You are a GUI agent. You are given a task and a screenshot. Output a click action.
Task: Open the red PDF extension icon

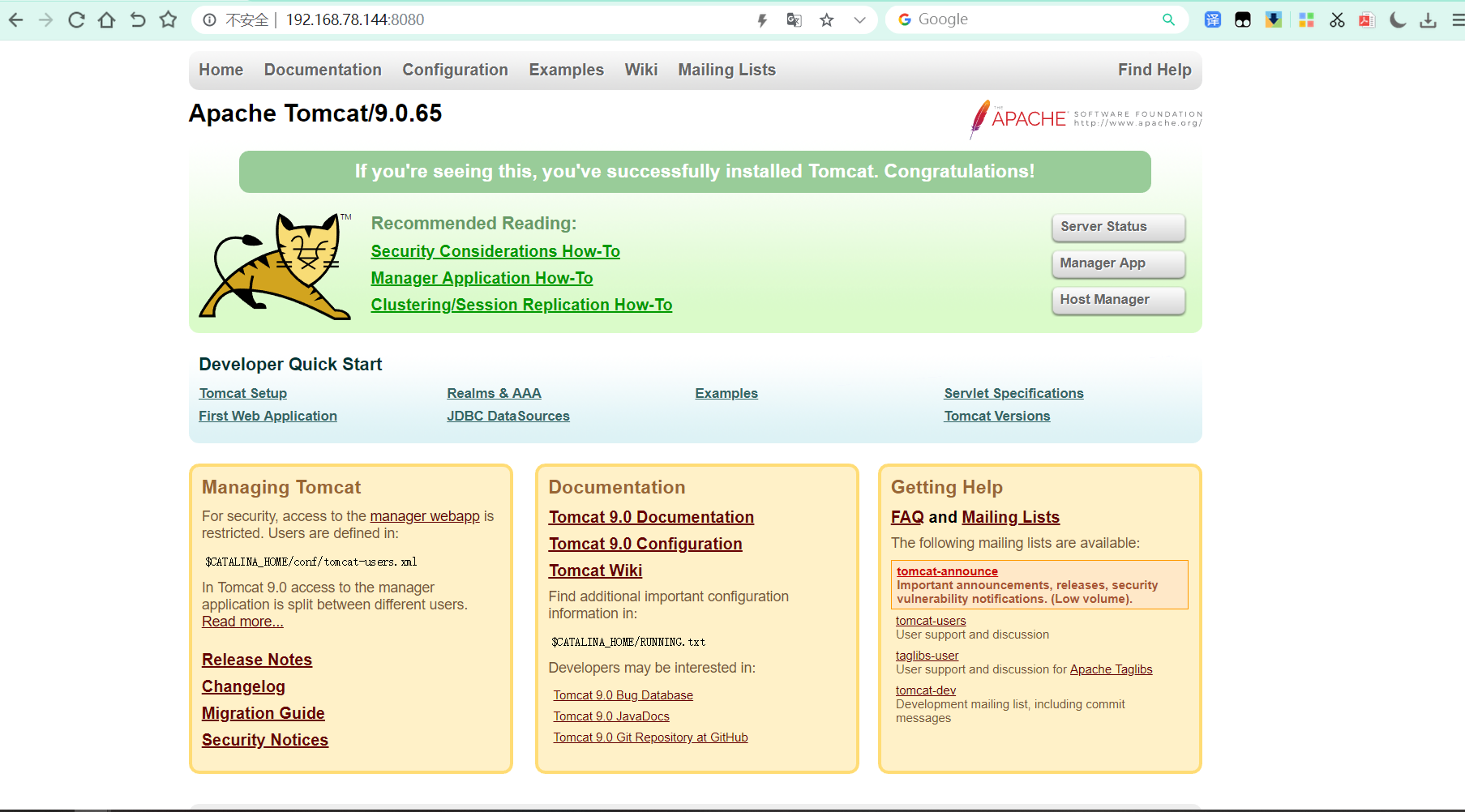[1367, 20]
